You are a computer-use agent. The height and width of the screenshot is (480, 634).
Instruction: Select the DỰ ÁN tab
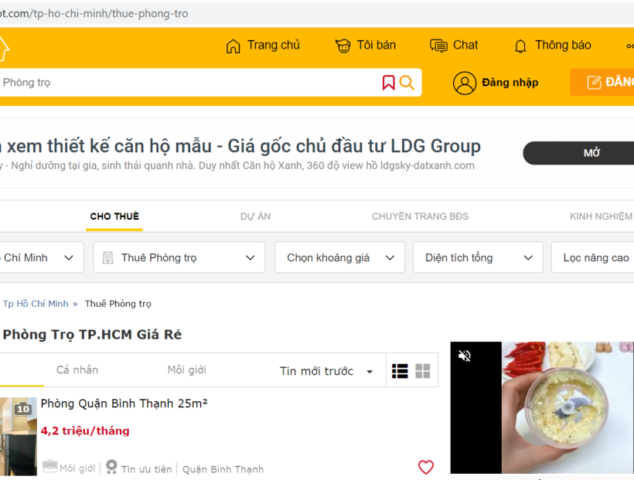(256, 216)
